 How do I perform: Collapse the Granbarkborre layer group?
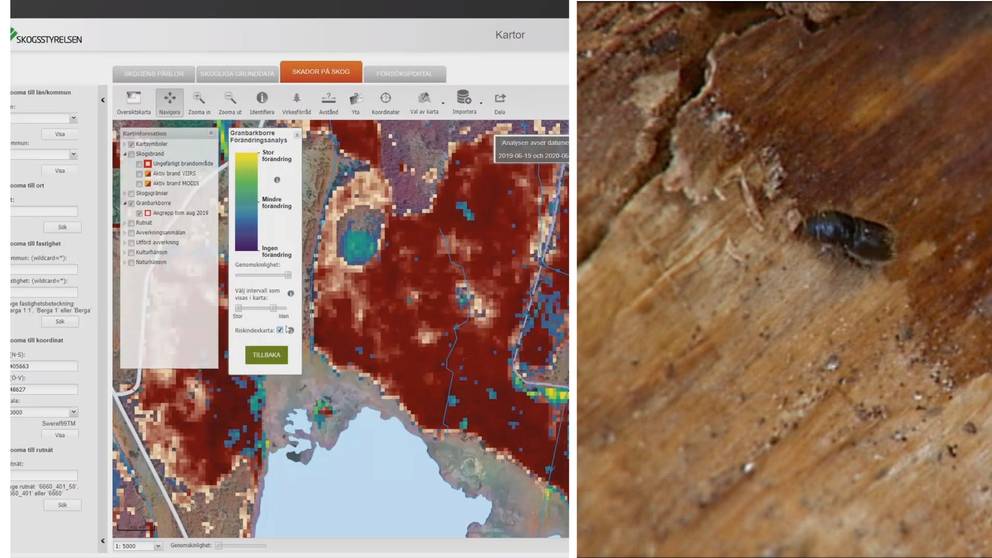point(124,203)
